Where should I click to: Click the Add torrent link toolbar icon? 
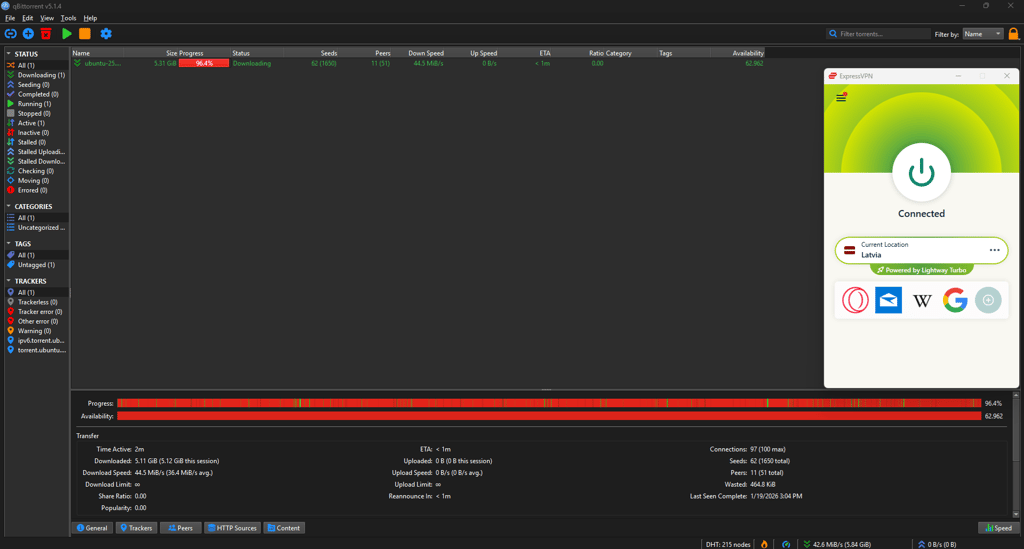[10, 33]
